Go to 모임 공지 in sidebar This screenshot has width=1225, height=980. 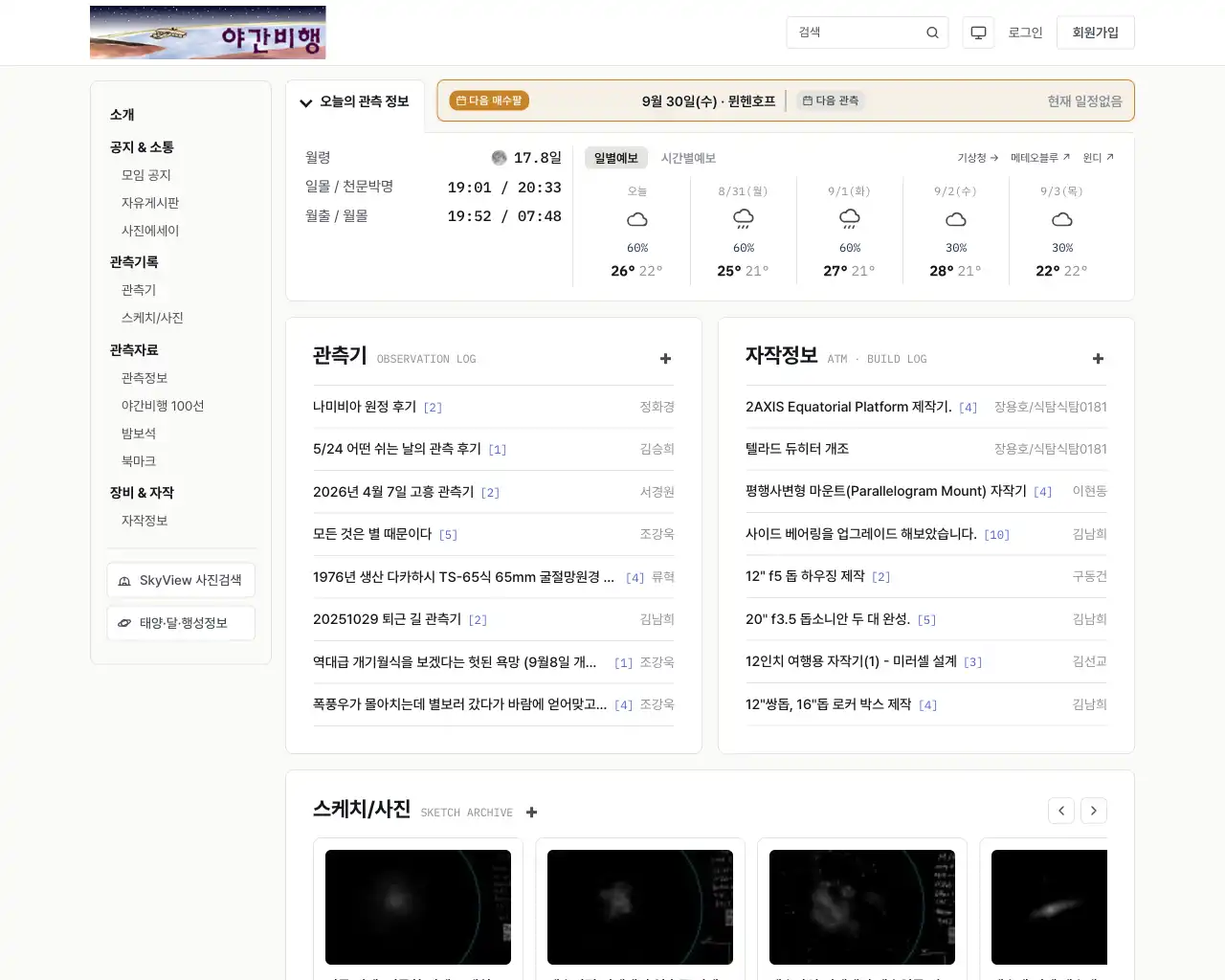146,175
